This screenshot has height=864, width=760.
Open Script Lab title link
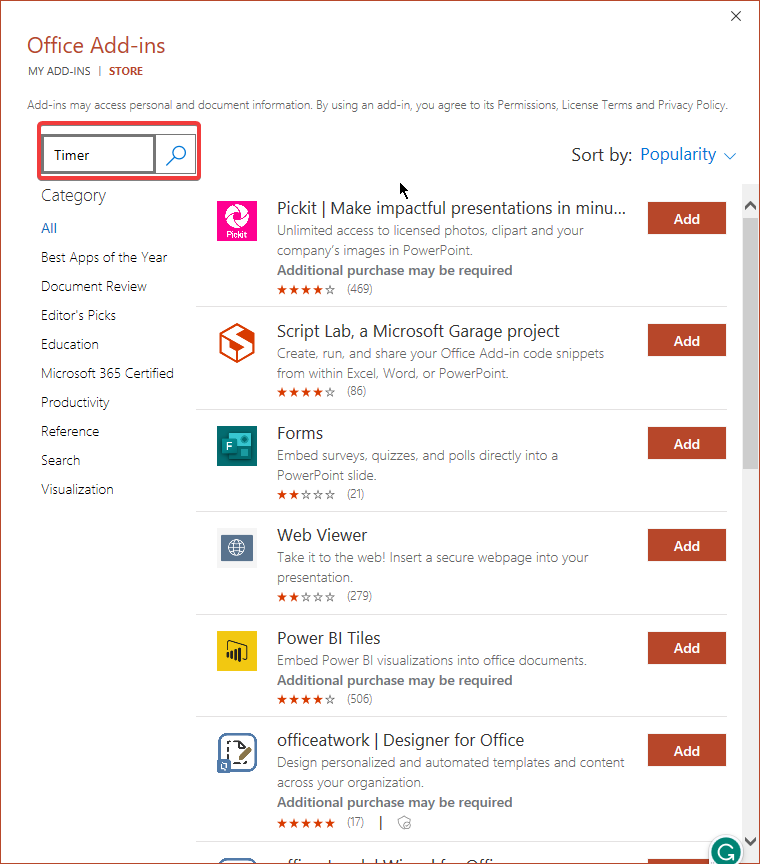(x=418, y=331)
